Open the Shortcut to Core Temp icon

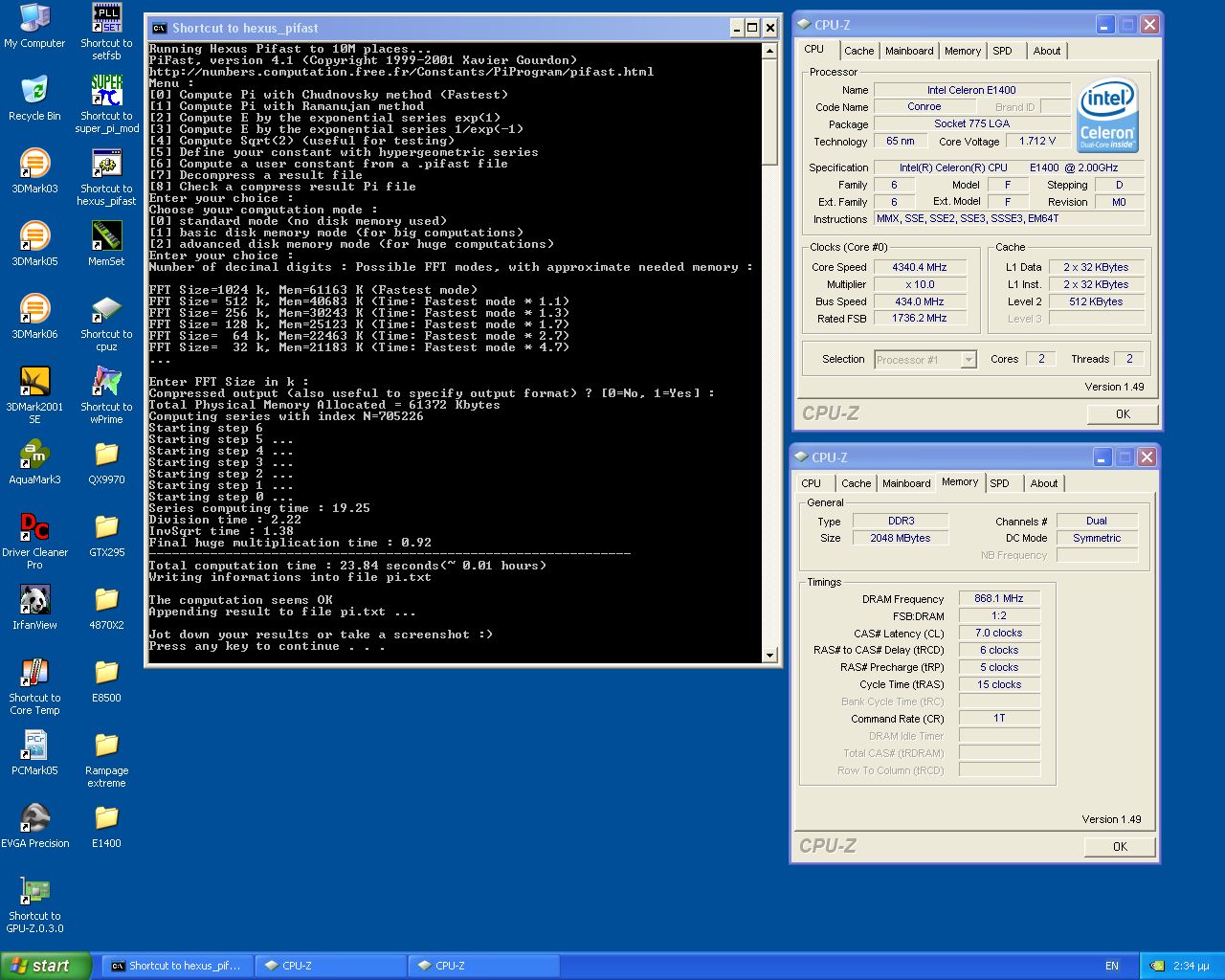point(34,687)
